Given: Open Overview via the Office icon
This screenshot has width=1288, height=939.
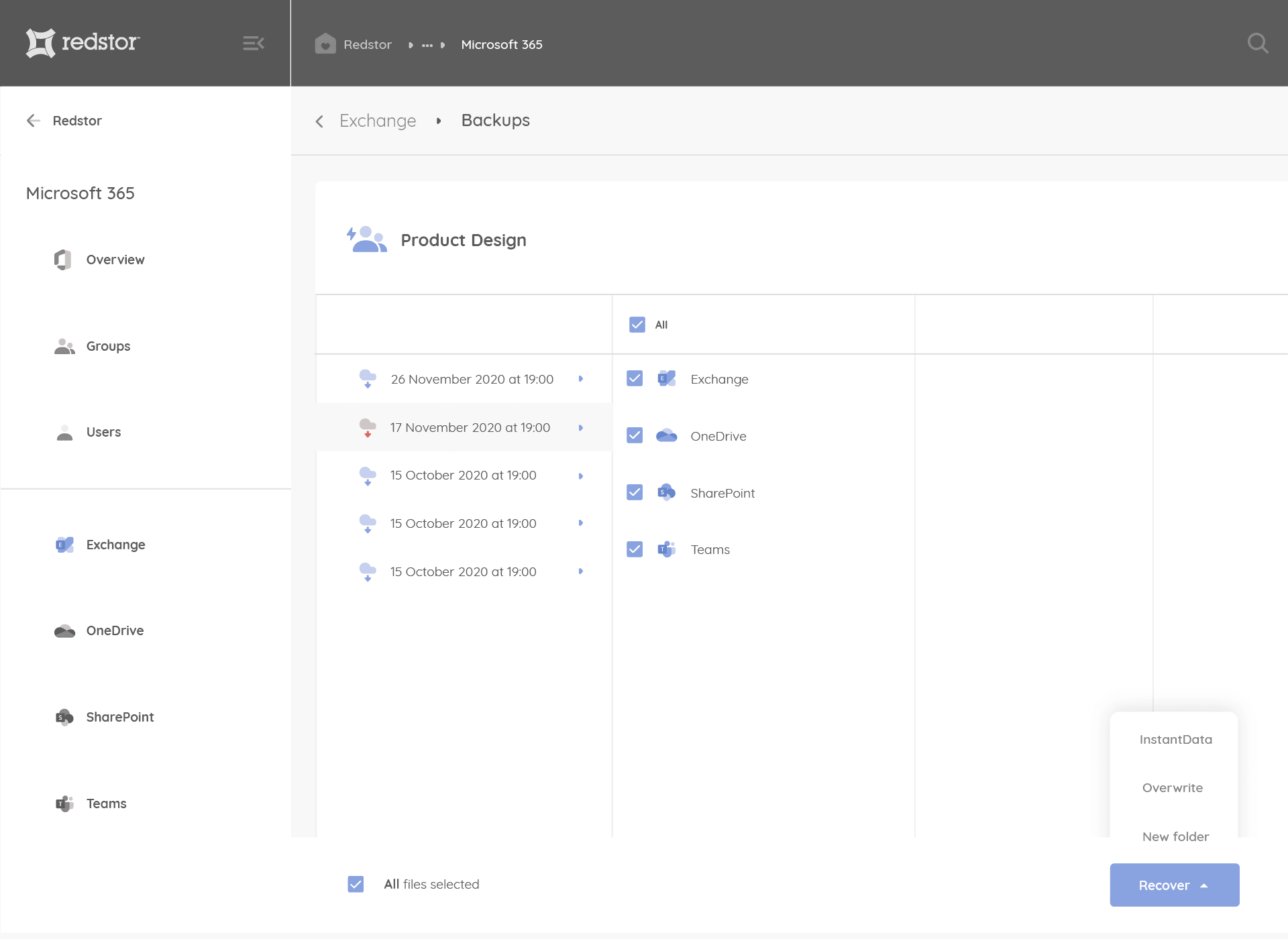Looking at the screenshot, I should point(63,260).
